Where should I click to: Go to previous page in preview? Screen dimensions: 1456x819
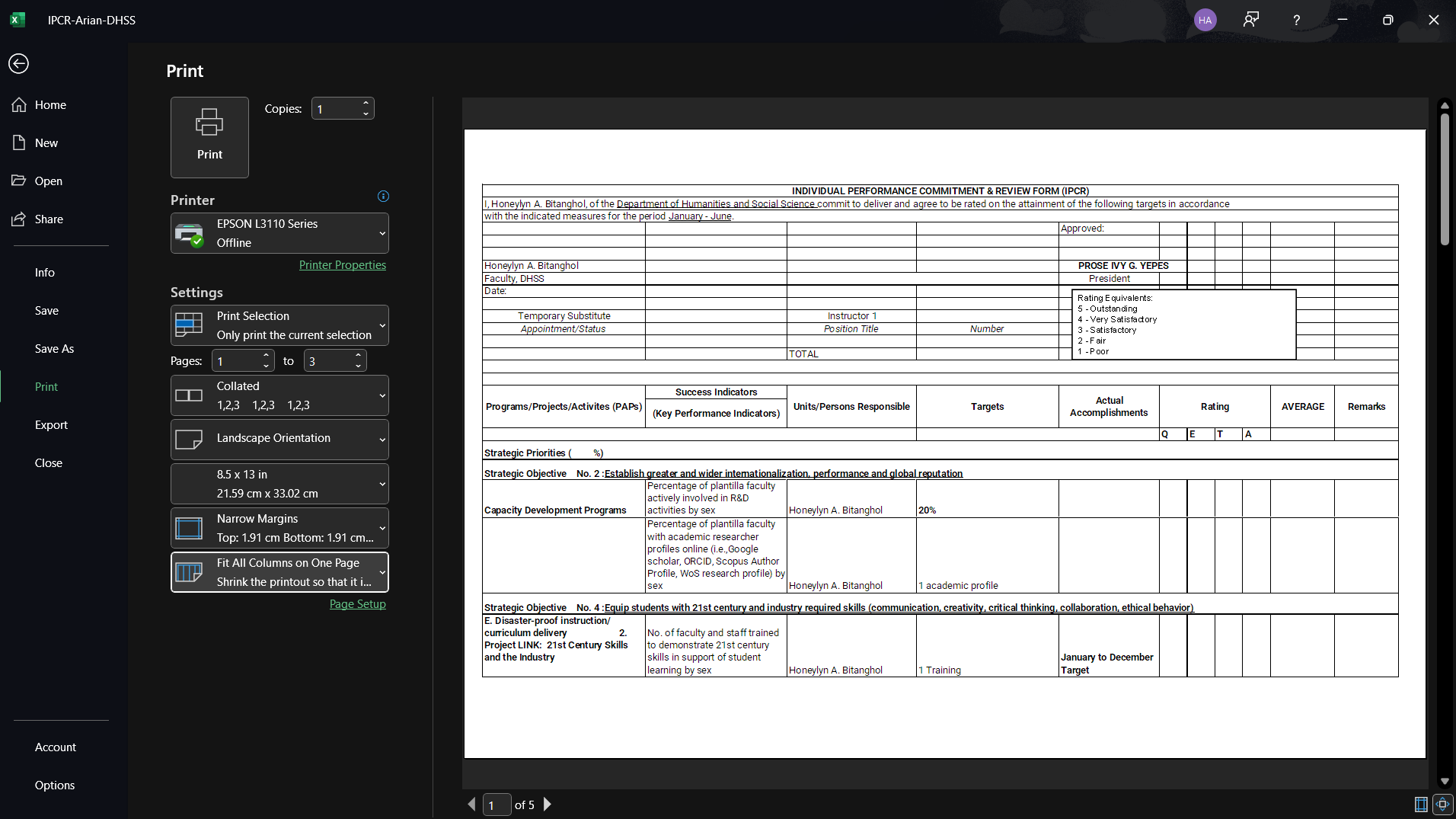(x=471, y=805)
